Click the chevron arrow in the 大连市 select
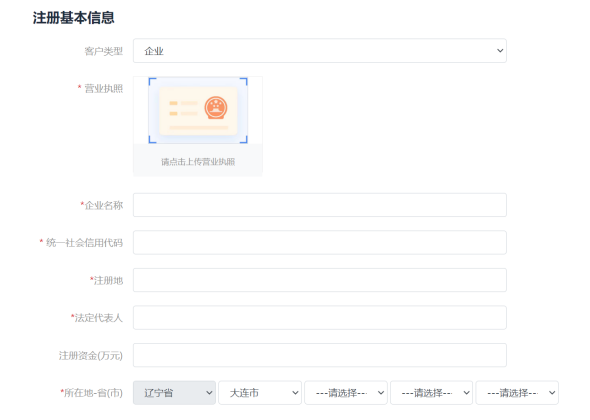Viewport: 590px width, 420px height. click(295, 393)
